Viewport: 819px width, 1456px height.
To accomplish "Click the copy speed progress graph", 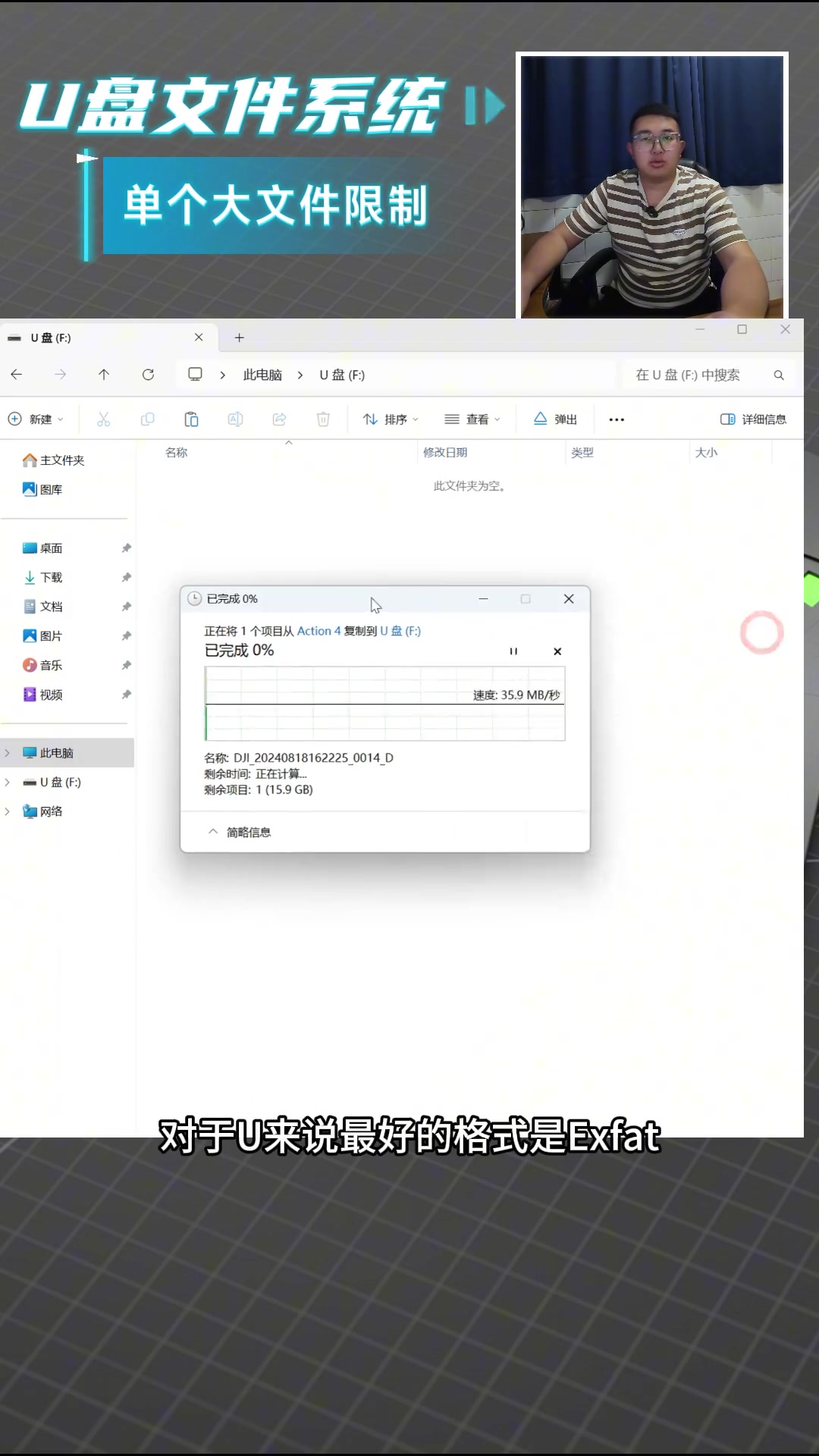I will click(x=385, y=704).
